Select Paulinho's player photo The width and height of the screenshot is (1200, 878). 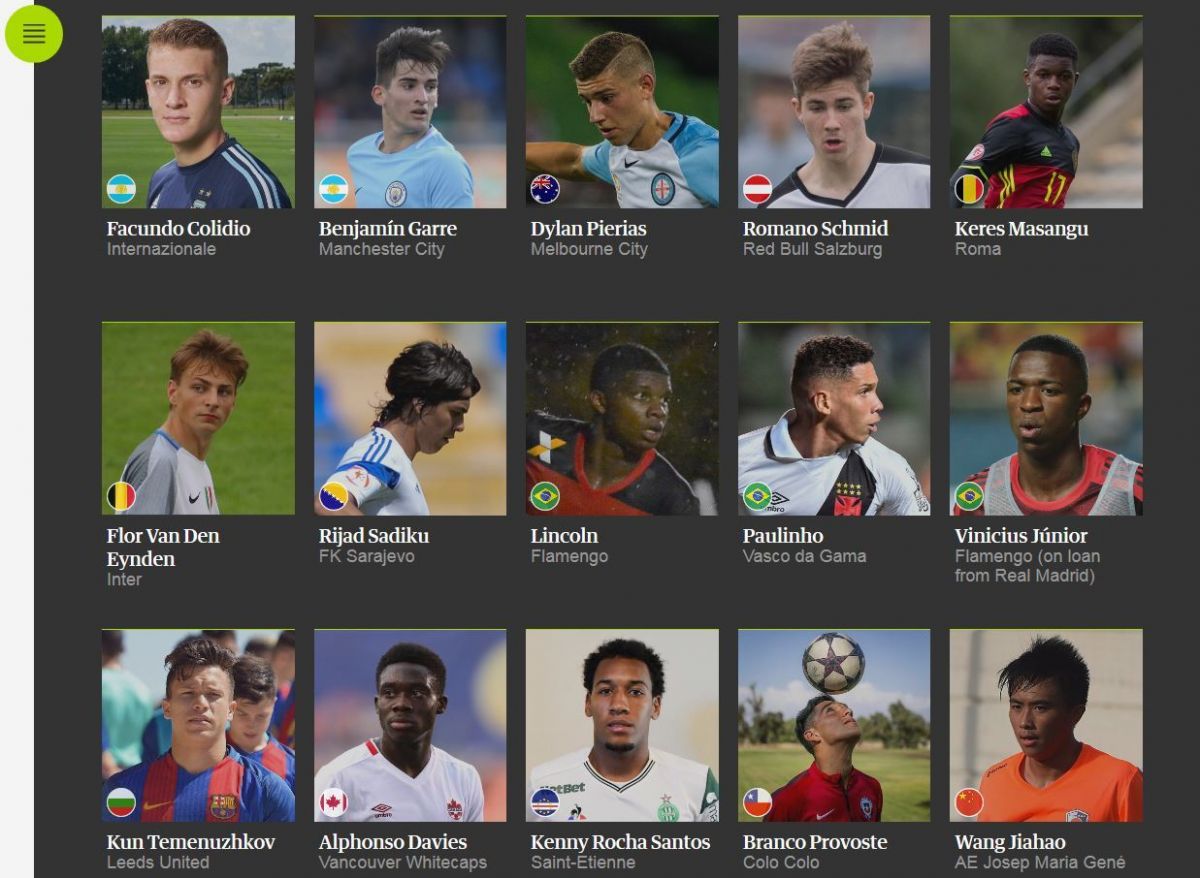[x=834, y=419]
